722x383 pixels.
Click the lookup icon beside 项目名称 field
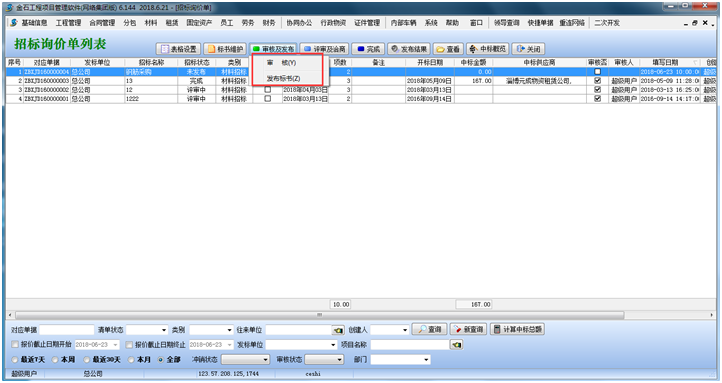tap(456, 344)
